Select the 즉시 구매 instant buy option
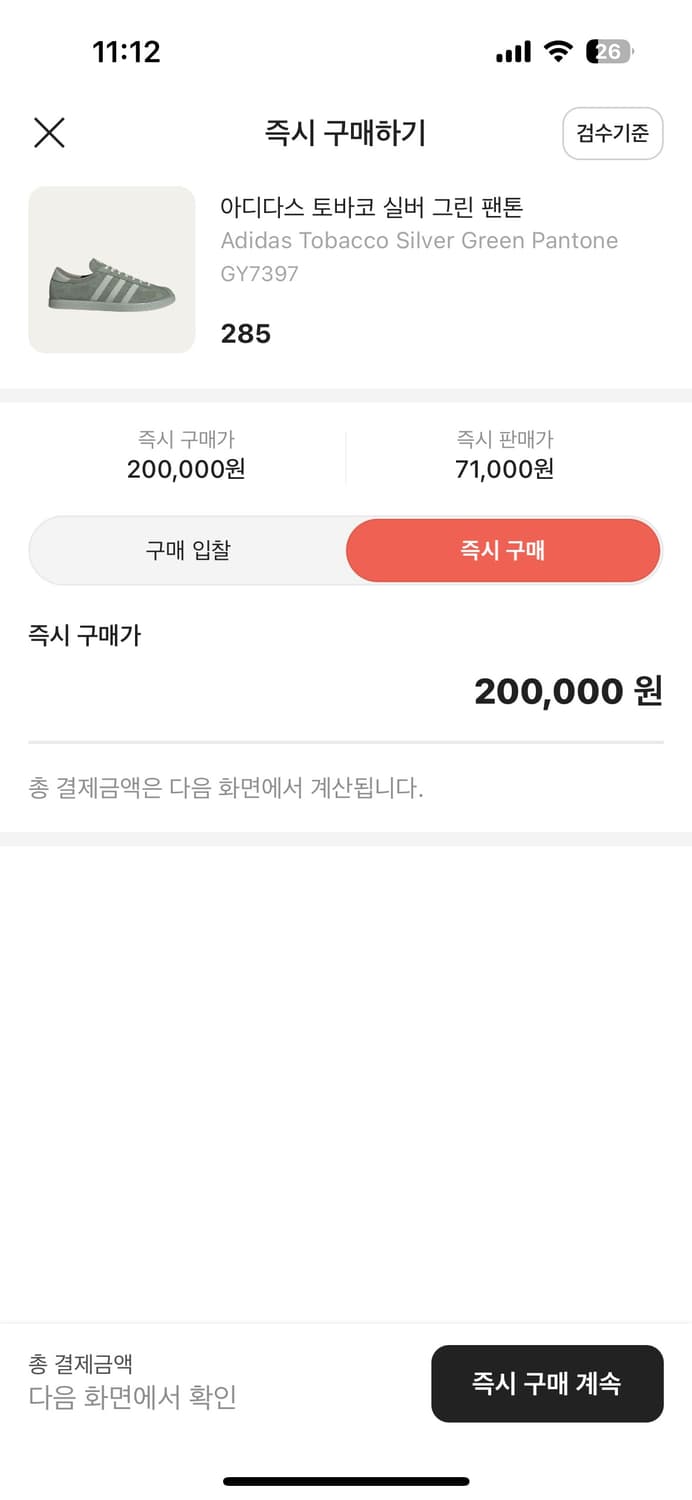Viewport: 692px width, 1500px height. click(503, 550)
